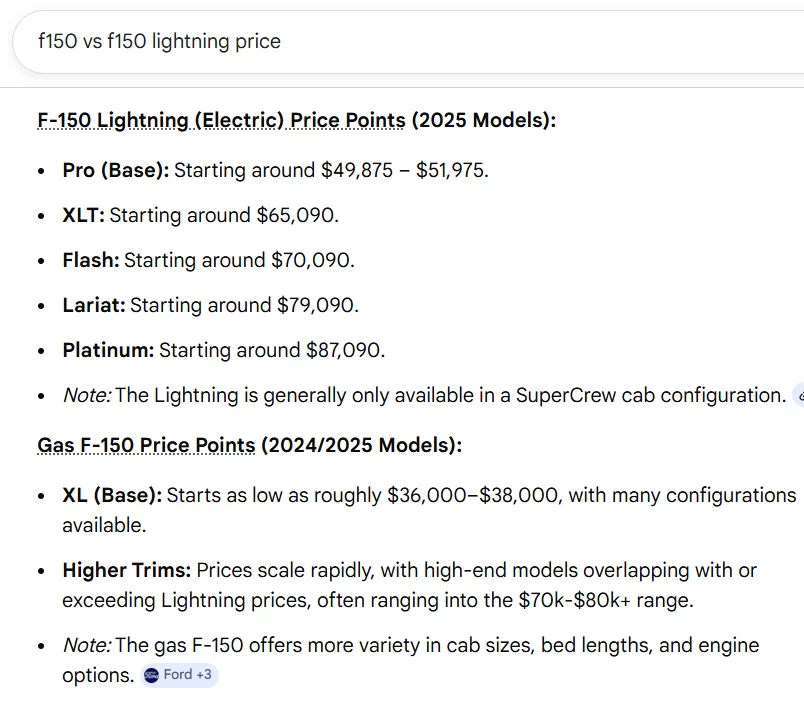Click the bold Flash trim label
Screen dimensions: 804x710
(90, 260)
